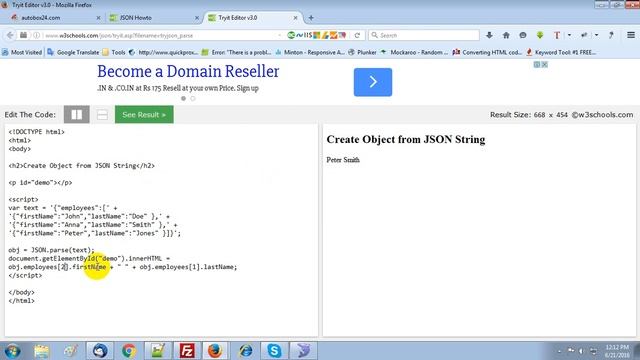Open dropdown next to the red T icon
640x360 pixels.
pyautogui.click(x=569, y=36)
